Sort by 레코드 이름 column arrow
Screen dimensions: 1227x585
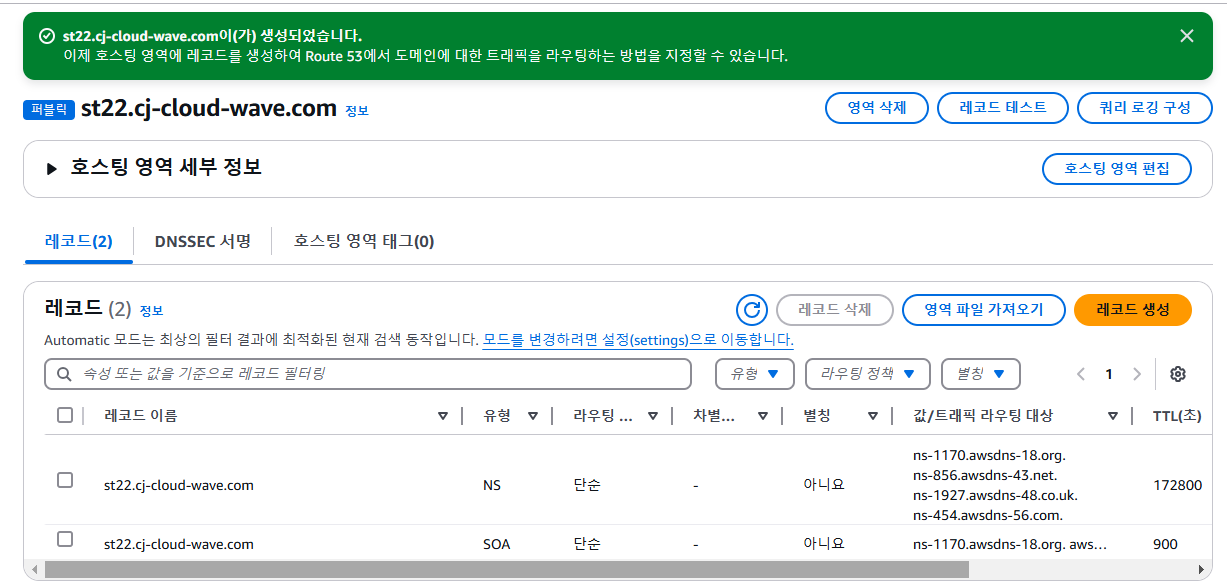click(x=443, y=416)
